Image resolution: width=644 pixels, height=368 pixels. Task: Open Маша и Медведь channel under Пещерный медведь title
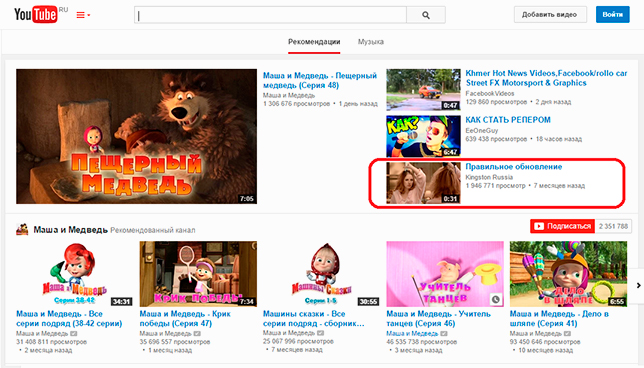pyautogui.click(x=289, y=95)
